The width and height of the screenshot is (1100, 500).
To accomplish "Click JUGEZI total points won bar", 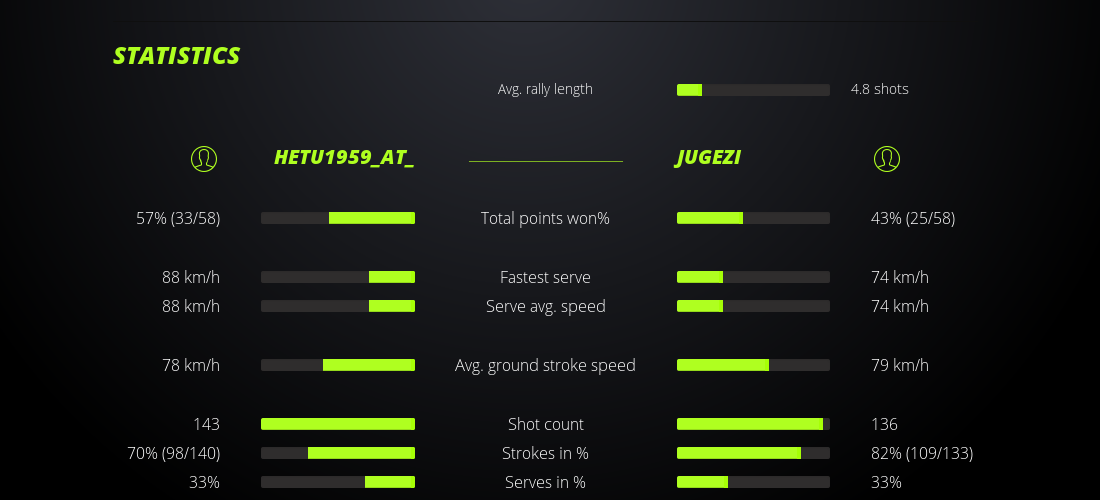I will tap(753, 218).
